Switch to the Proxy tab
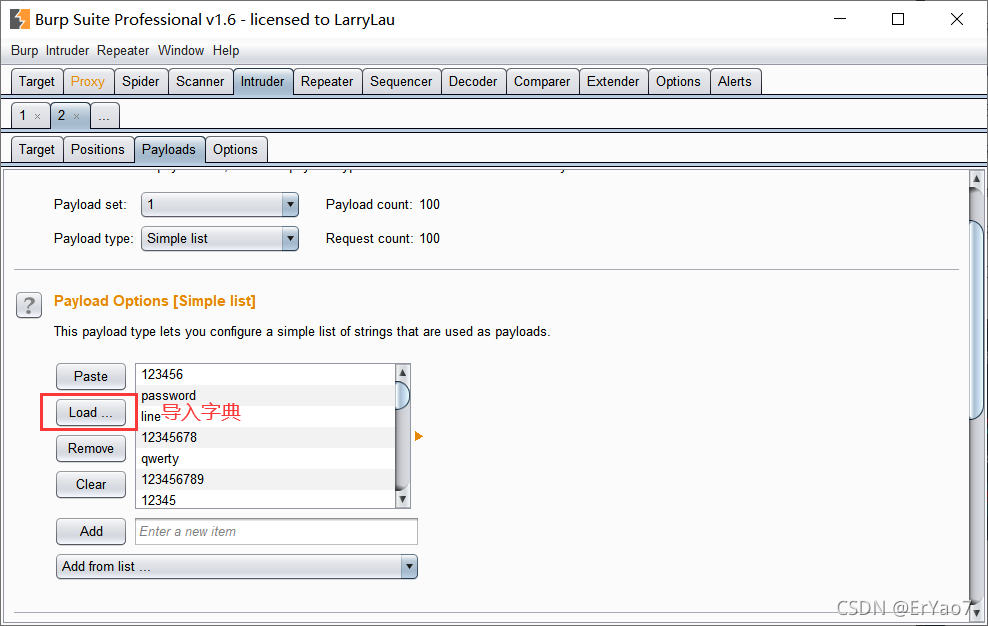Screen dimensions: 988x626 pos(88,81)
